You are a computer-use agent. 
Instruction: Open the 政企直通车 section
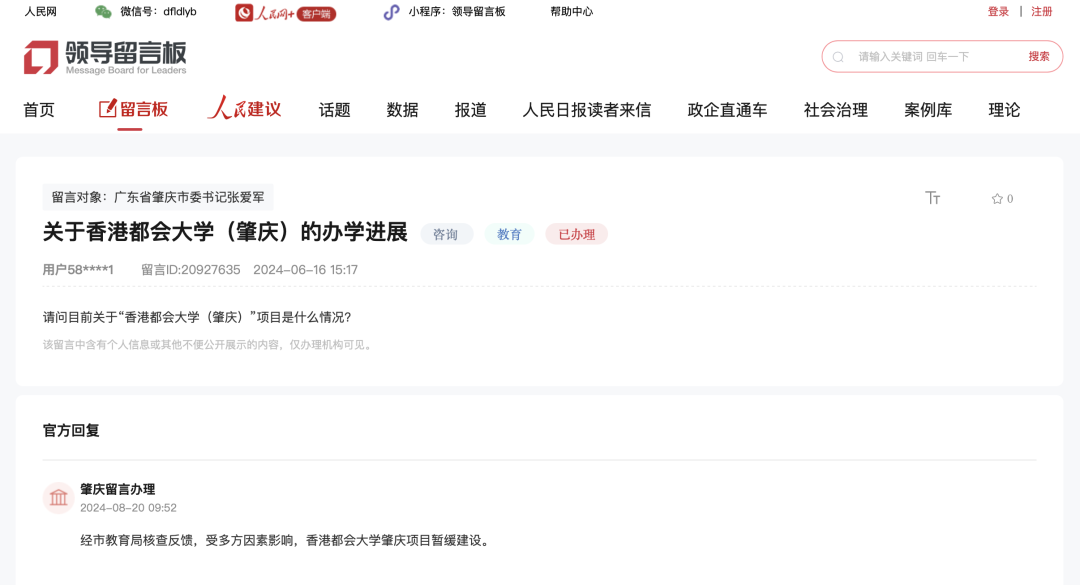726,110
